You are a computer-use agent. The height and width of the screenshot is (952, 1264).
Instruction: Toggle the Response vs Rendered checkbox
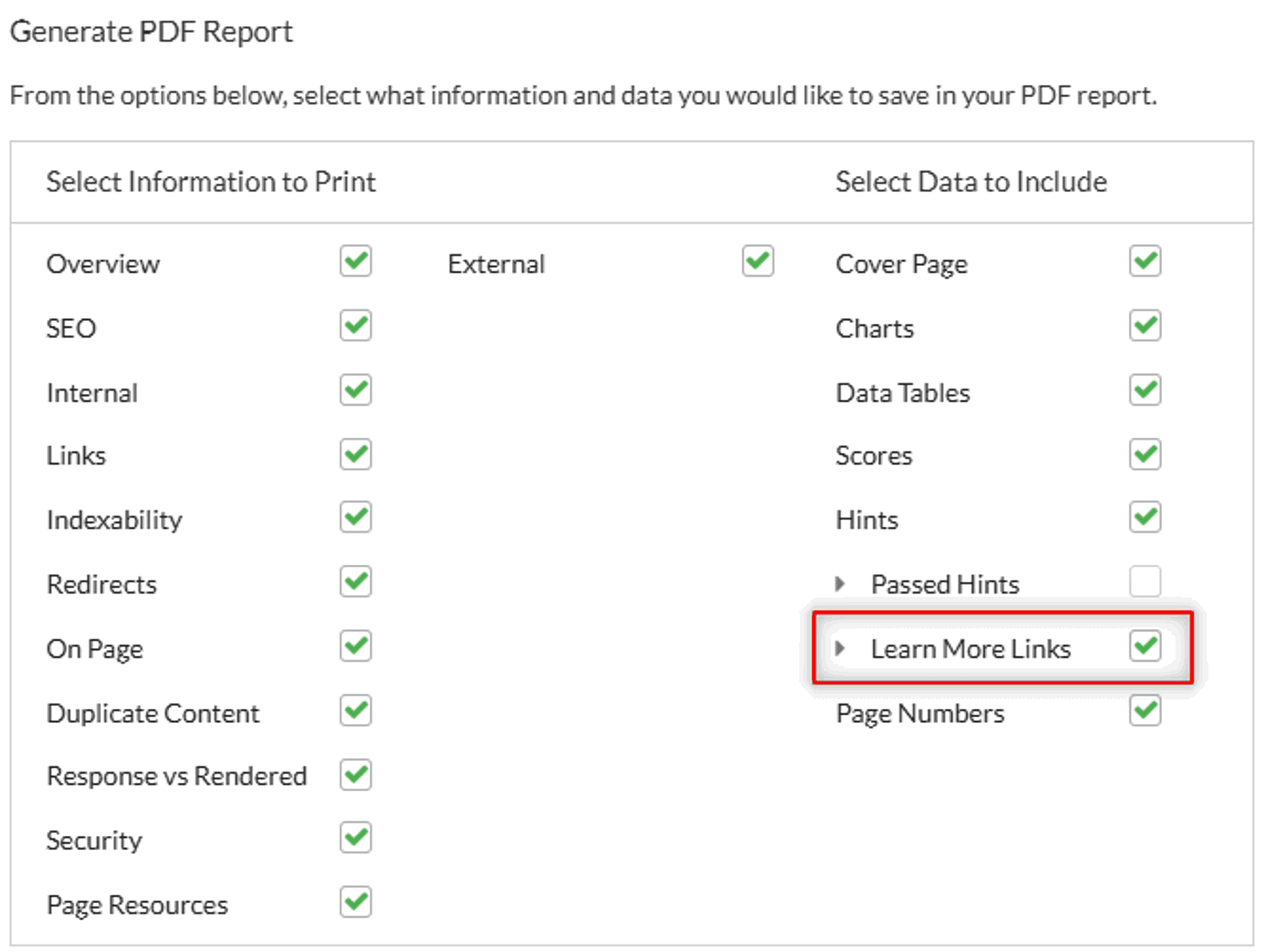tap(355, 775)
